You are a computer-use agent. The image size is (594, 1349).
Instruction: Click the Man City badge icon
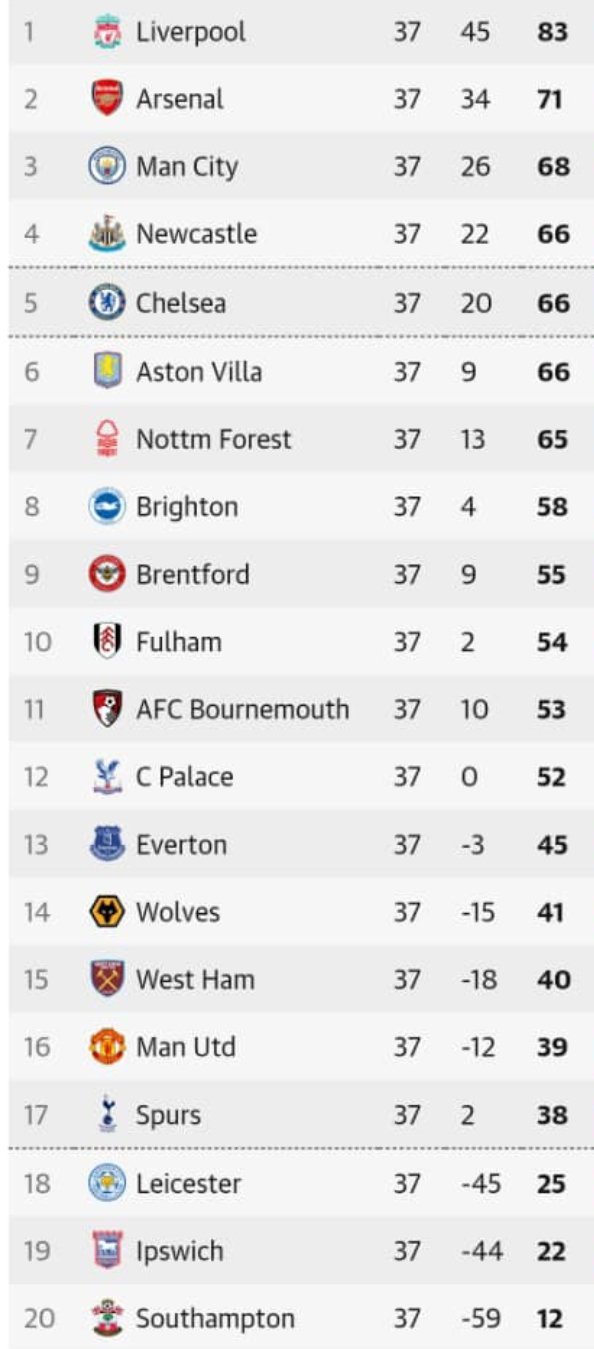coord(107,166)
